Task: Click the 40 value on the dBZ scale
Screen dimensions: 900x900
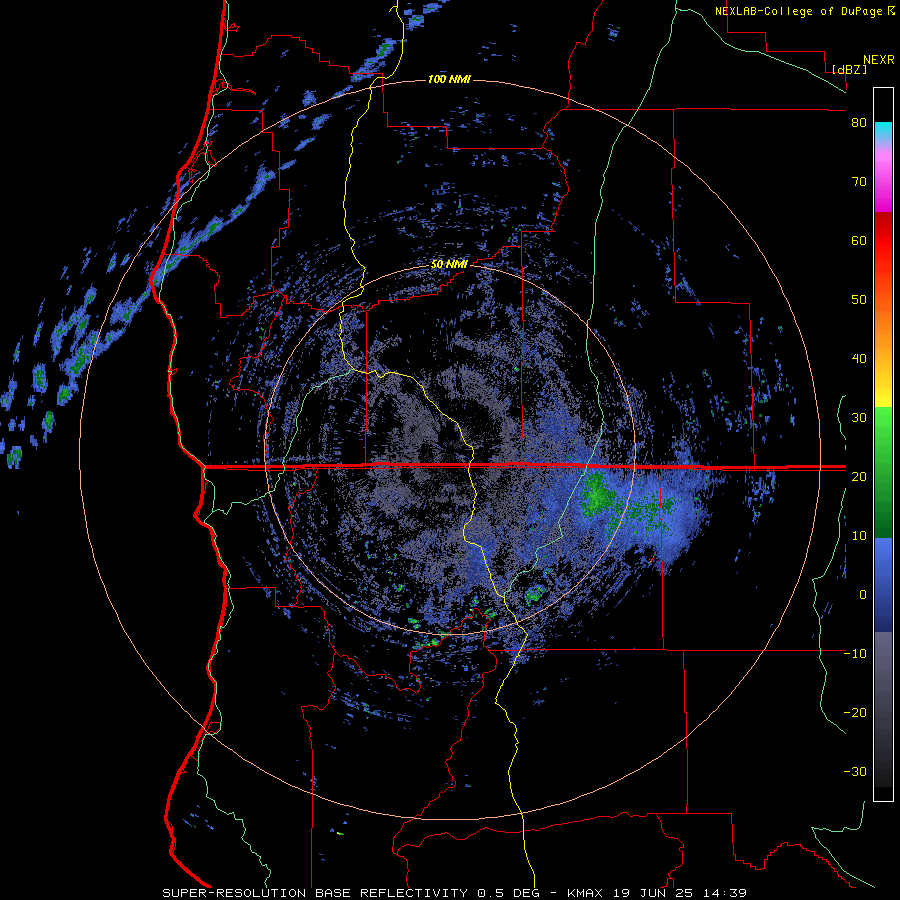Action: click(x=859, y=359)
